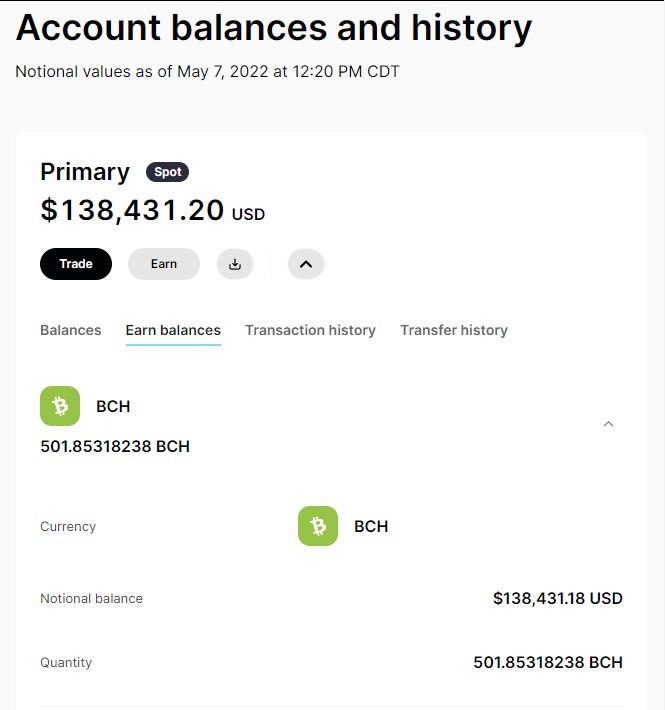This screenshot has width=665, height=710.
Task: Click the 501.85318238 BCH amount under BCH header
Action: (115, 446)
